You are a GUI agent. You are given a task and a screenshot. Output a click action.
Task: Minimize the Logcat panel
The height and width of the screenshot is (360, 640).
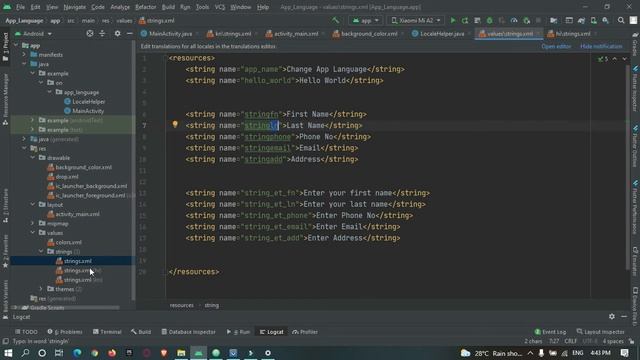[x=624, y=316]
